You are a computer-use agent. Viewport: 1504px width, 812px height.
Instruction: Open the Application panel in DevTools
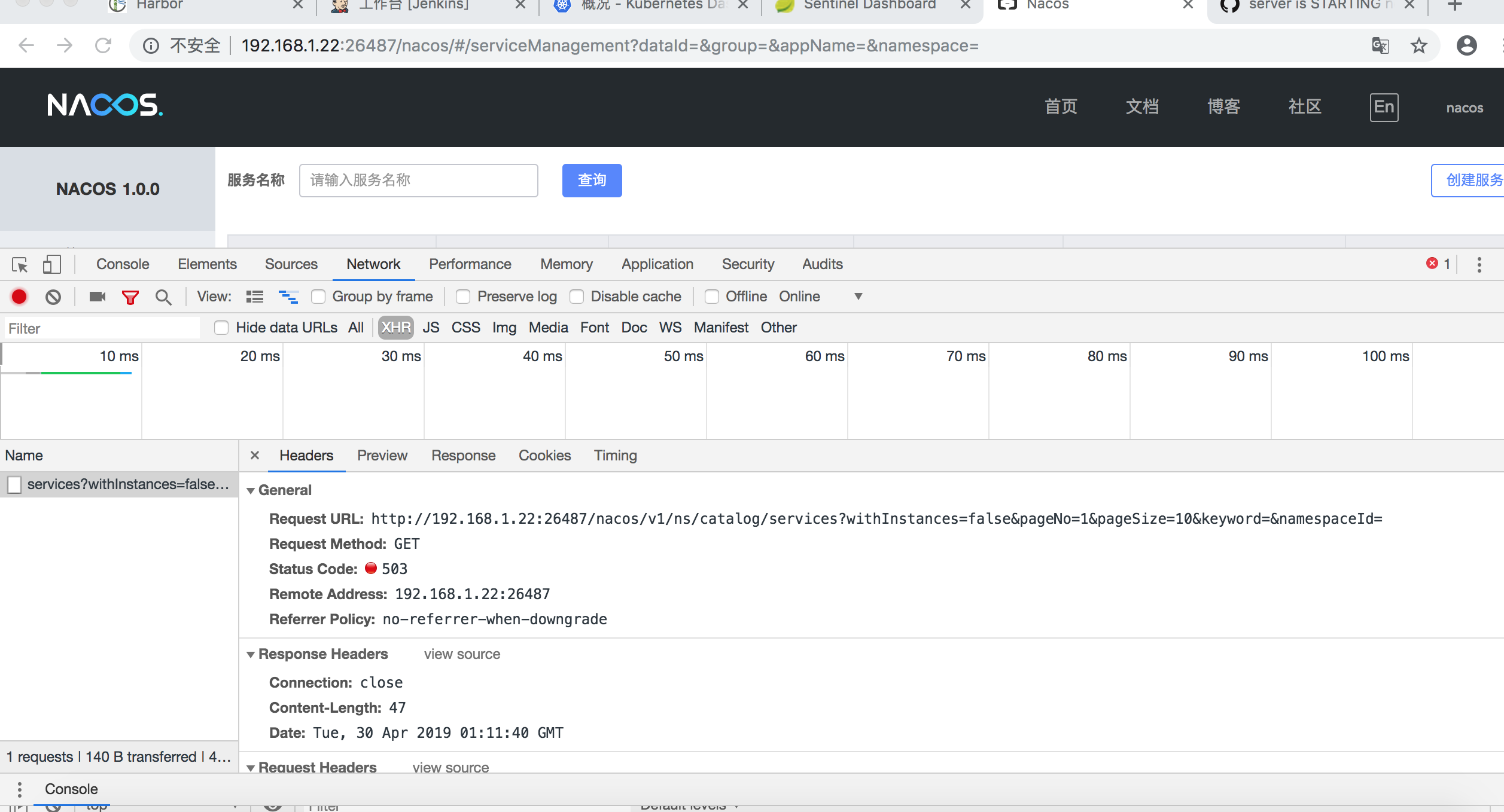click(x=657, y=264)
